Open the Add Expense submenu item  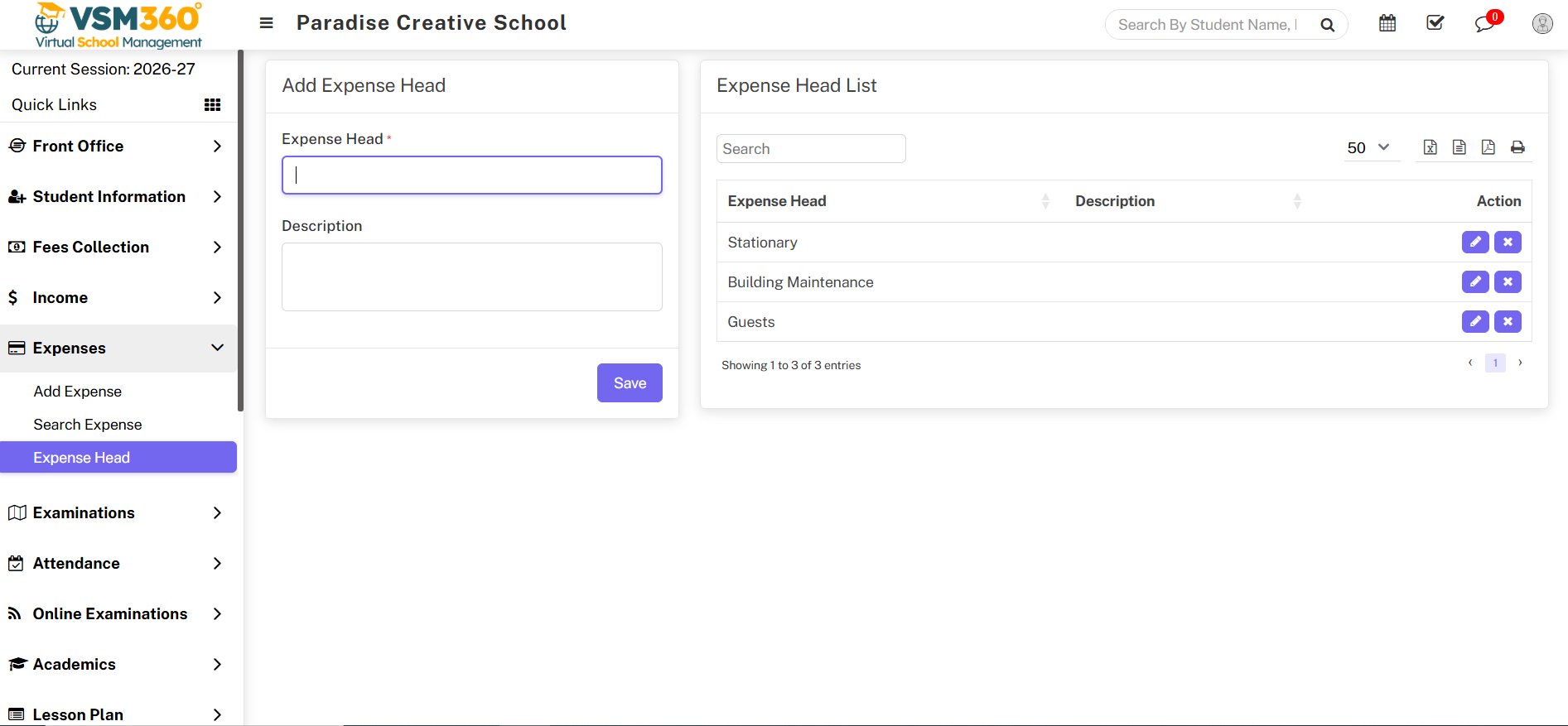pyautogui.click(x=78, y=392)
